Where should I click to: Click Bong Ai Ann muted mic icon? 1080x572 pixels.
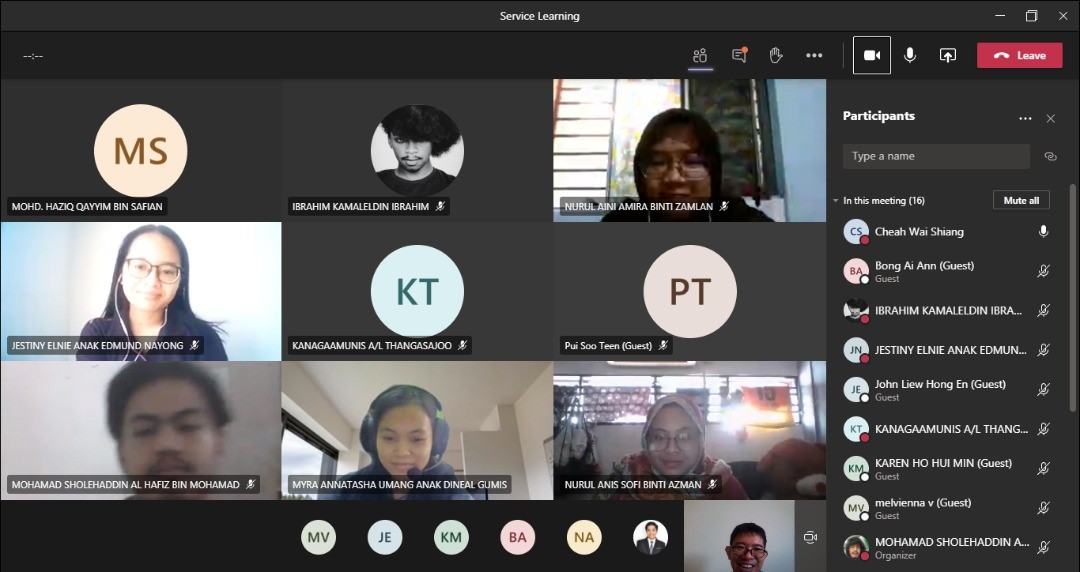[x=1043, y=271]
